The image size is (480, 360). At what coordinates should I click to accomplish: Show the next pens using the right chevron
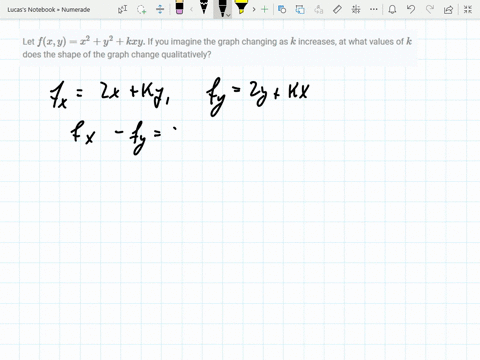254,9
